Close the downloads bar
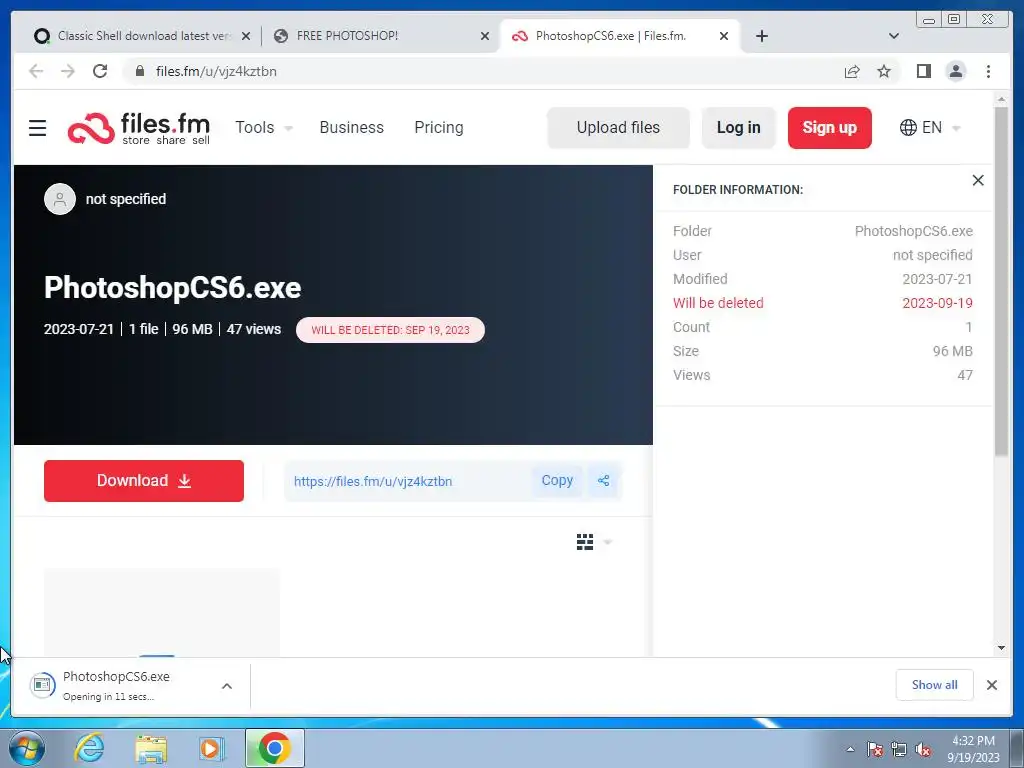The height and width of the screenshot is (768, 1024). pos(991,685)
